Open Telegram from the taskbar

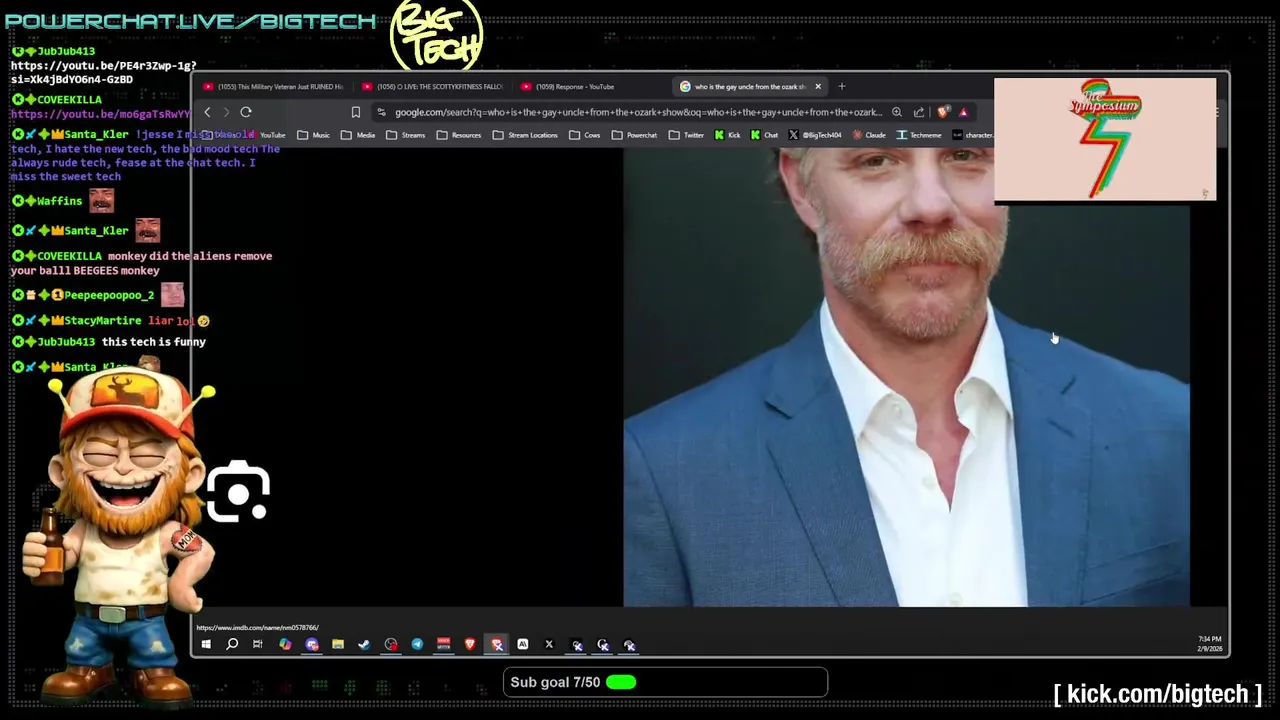tap(417, 645)
